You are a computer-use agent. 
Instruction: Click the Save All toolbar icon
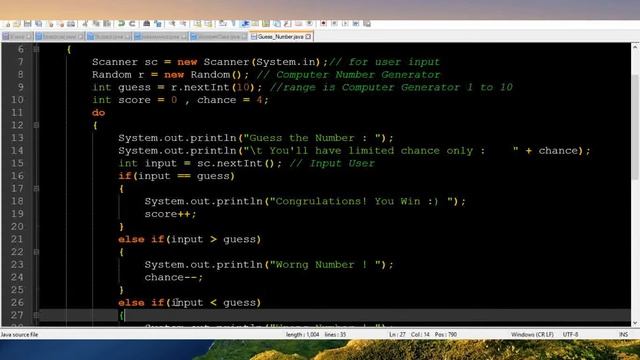tap(38, 24)
